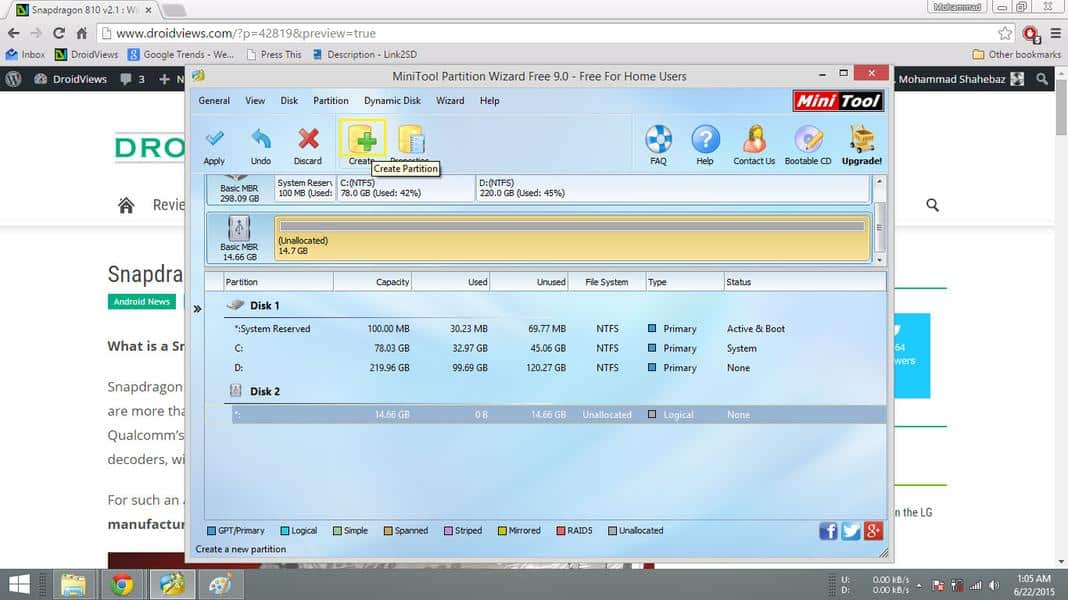Open Google Trends bookmark
The width and height of the screenshot is (1068, 600).
(180, 54)
